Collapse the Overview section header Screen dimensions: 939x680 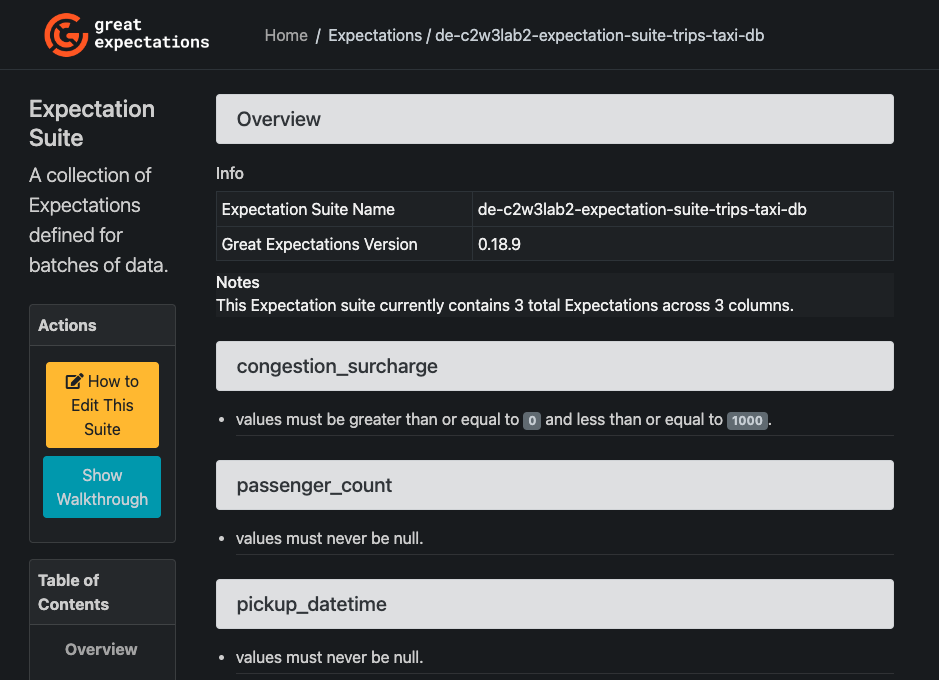(554, 119)
